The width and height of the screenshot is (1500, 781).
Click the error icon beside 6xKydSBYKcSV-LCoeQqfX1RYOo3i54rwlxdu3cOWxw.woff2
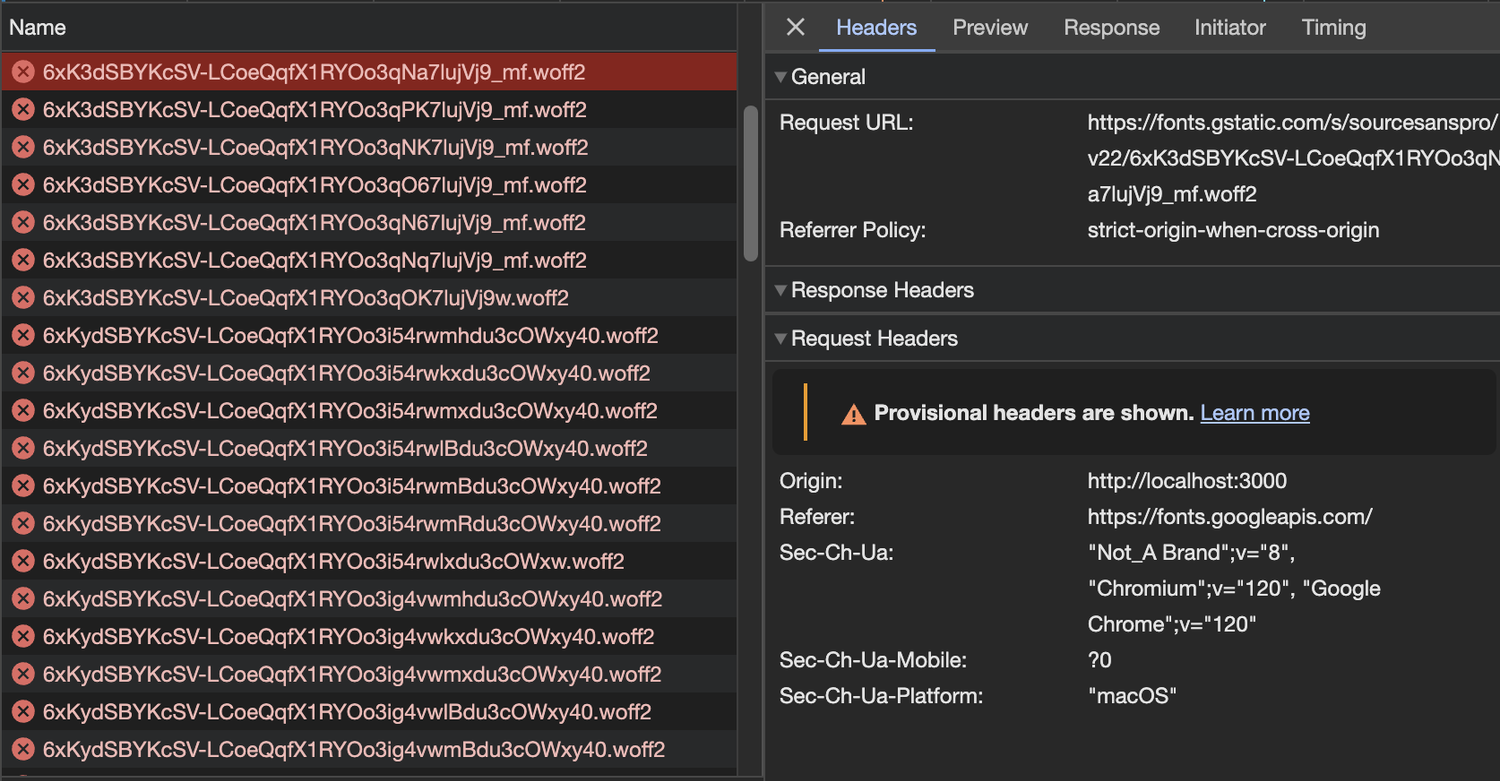(23, 561)
